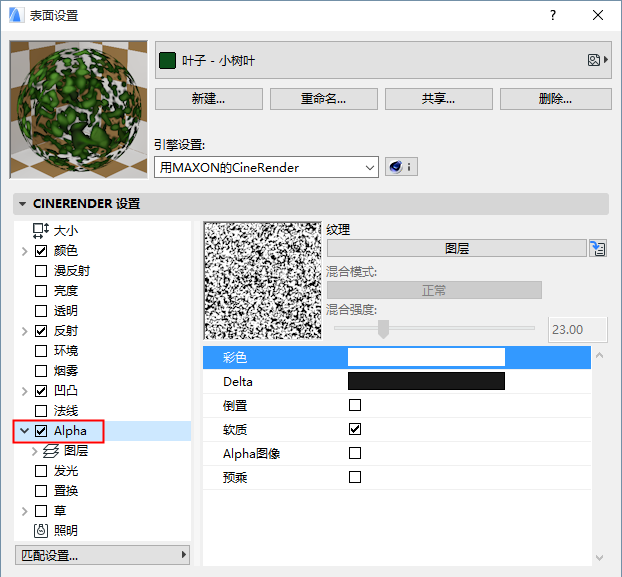Screen dimensions: 622x577
Task: Click the parameter list scroll down arrow
Action: pyautogui.click(x=599, y=558)
